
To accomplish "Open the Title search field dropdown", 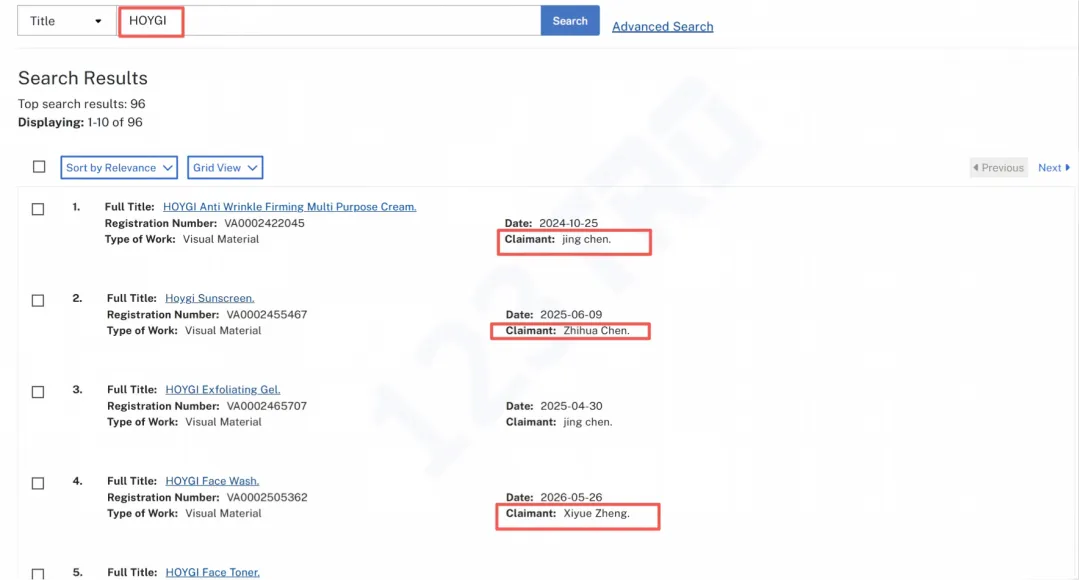I will tap(67, 21).
